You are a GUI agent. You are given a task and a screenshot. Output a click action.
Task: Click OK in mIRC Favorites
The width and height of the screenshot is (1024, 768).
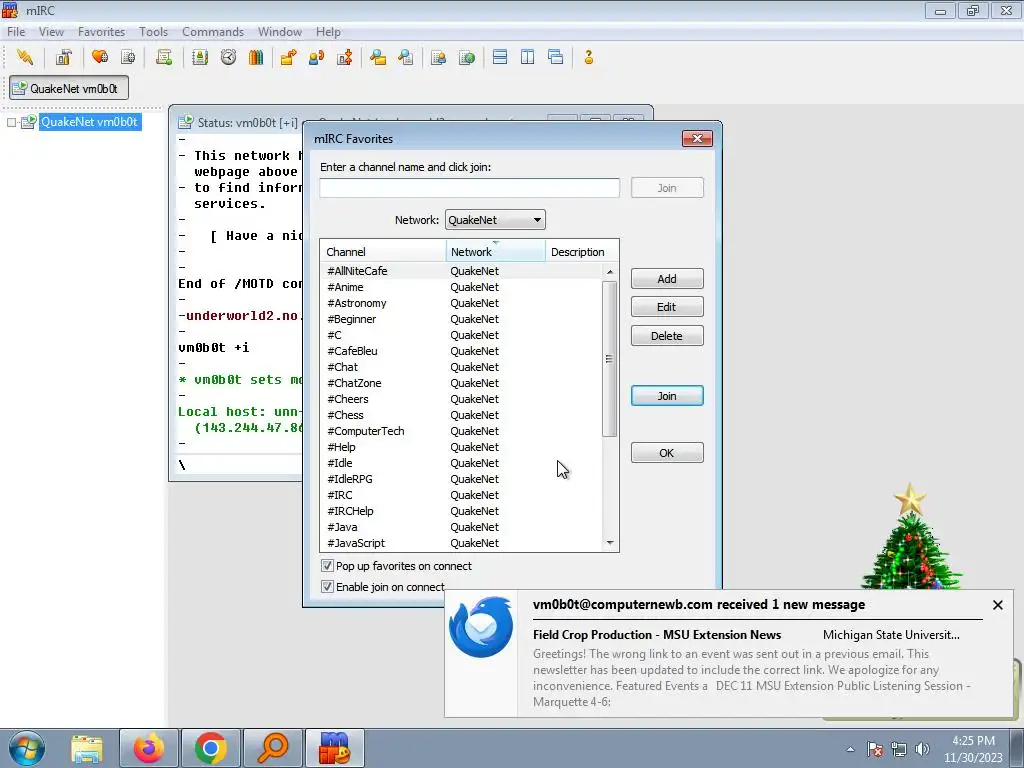pyautogui.click(x=667, y=453)
